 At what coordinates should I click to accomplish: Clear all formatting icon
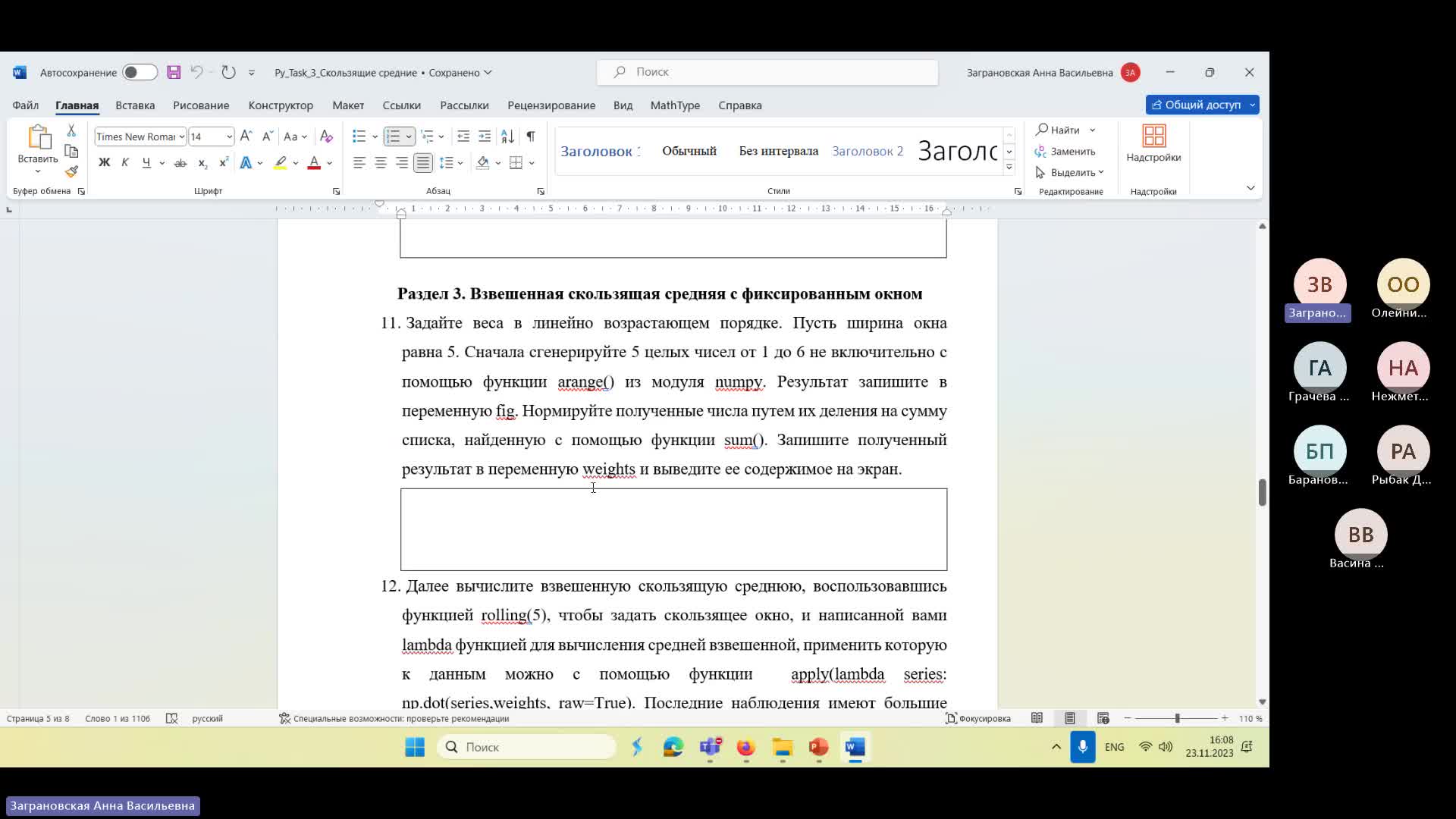[326, 136]
